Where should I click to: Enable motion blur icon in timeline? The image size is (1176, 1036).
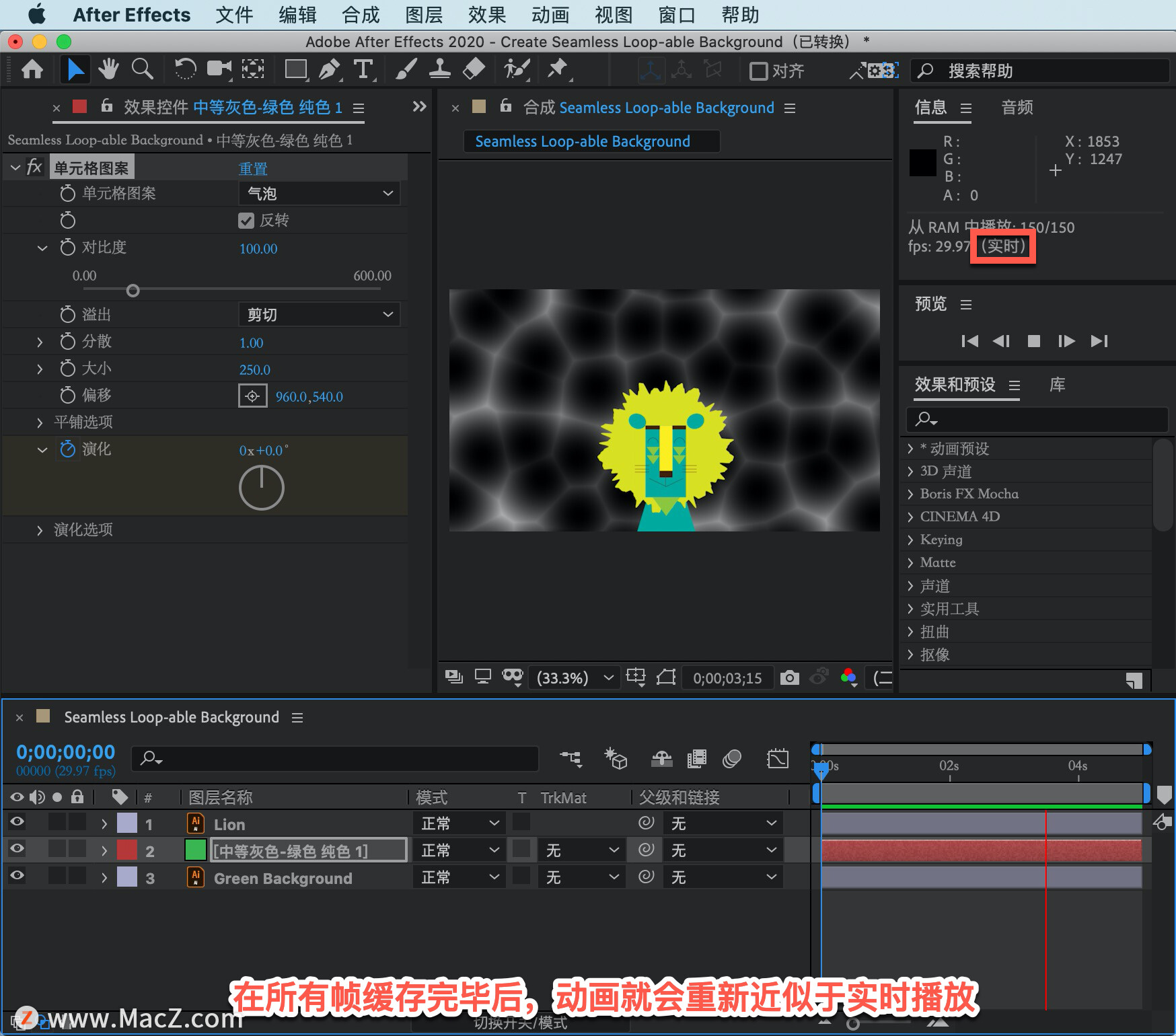point(732,759)
